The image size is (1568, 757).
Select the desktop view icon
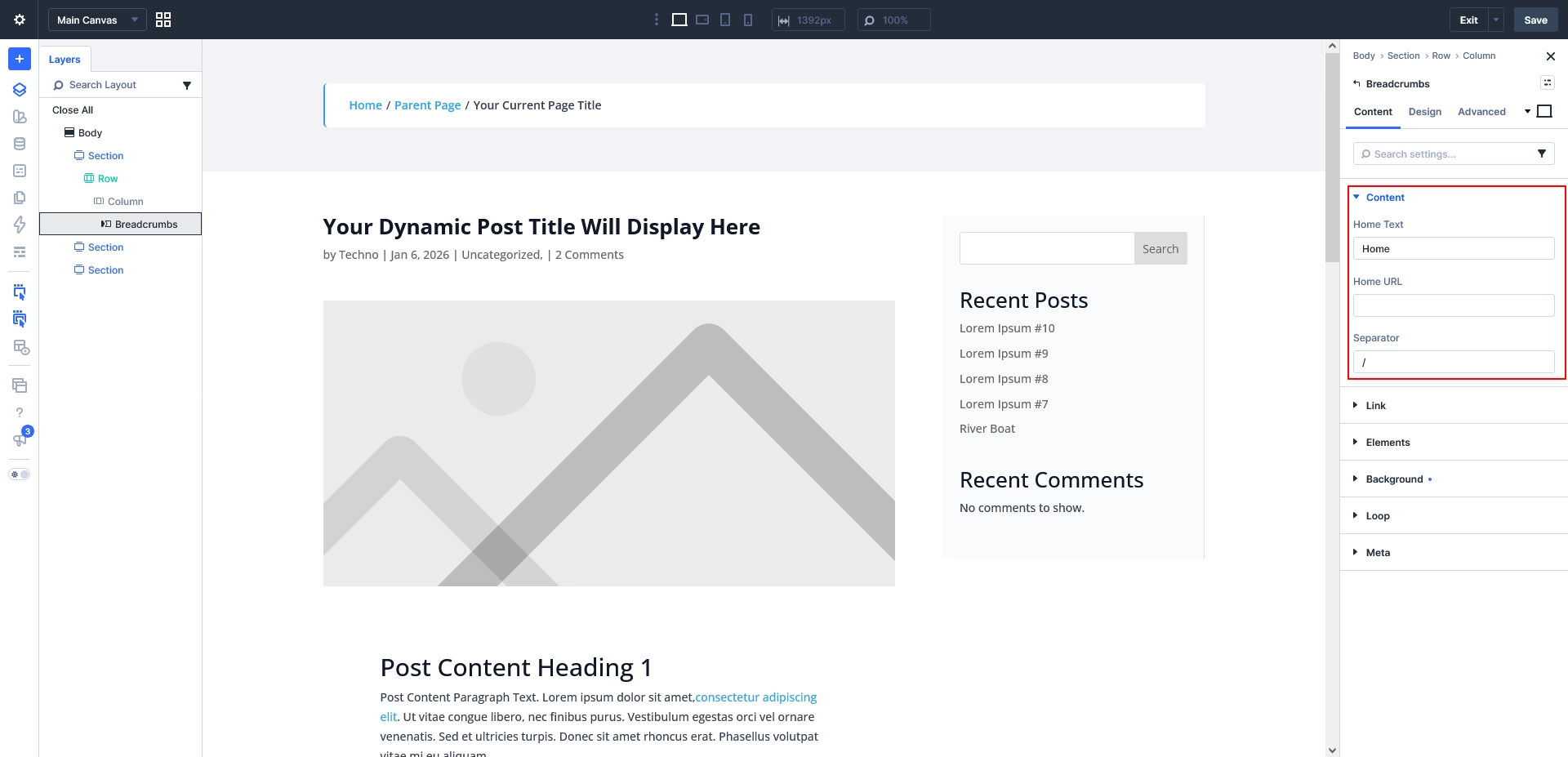[x=679, y=20]
